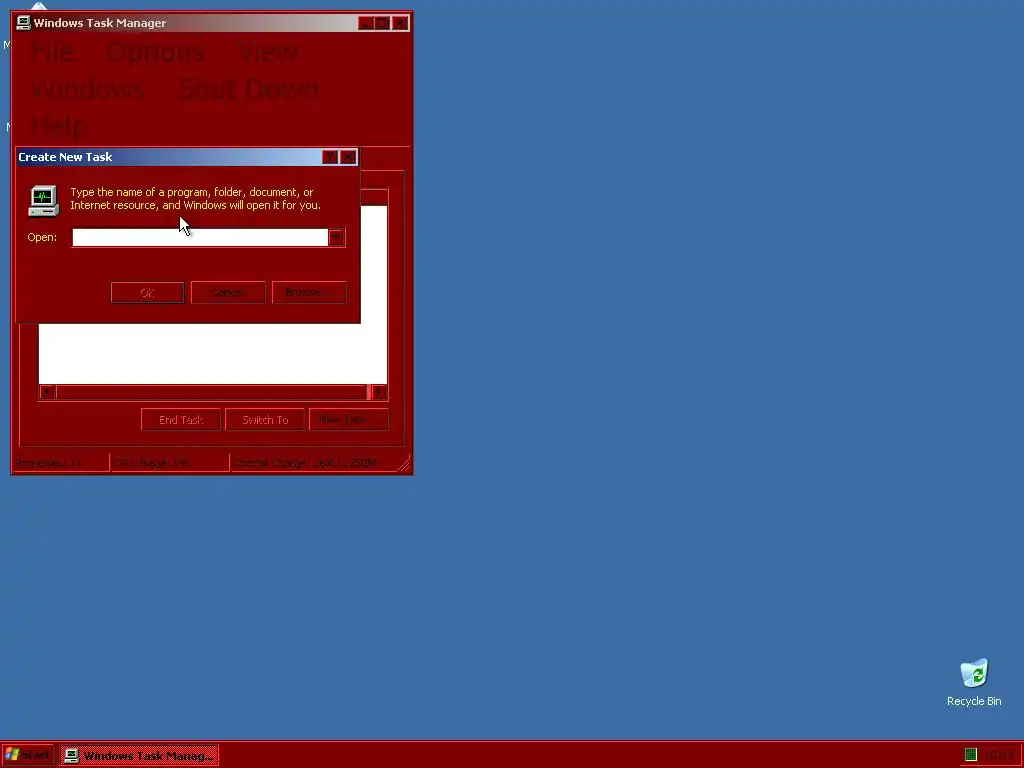Open the Options menu in Task Manager

(x=155, y=52)
